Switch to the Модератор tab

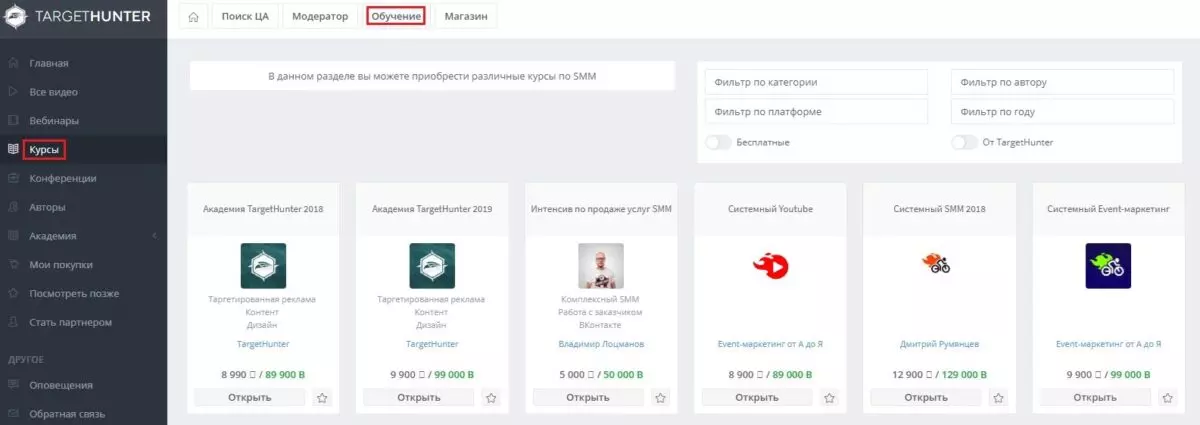pos(320,17)
